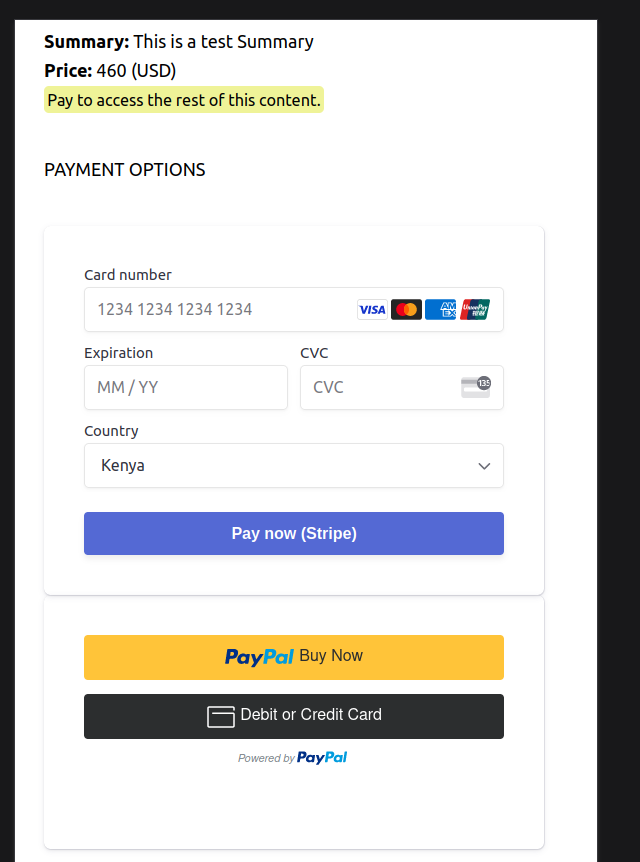Click the PAYMENT OPTIONS heading
Viewport: 640px width, 862px height.
(x=125, y=170)
